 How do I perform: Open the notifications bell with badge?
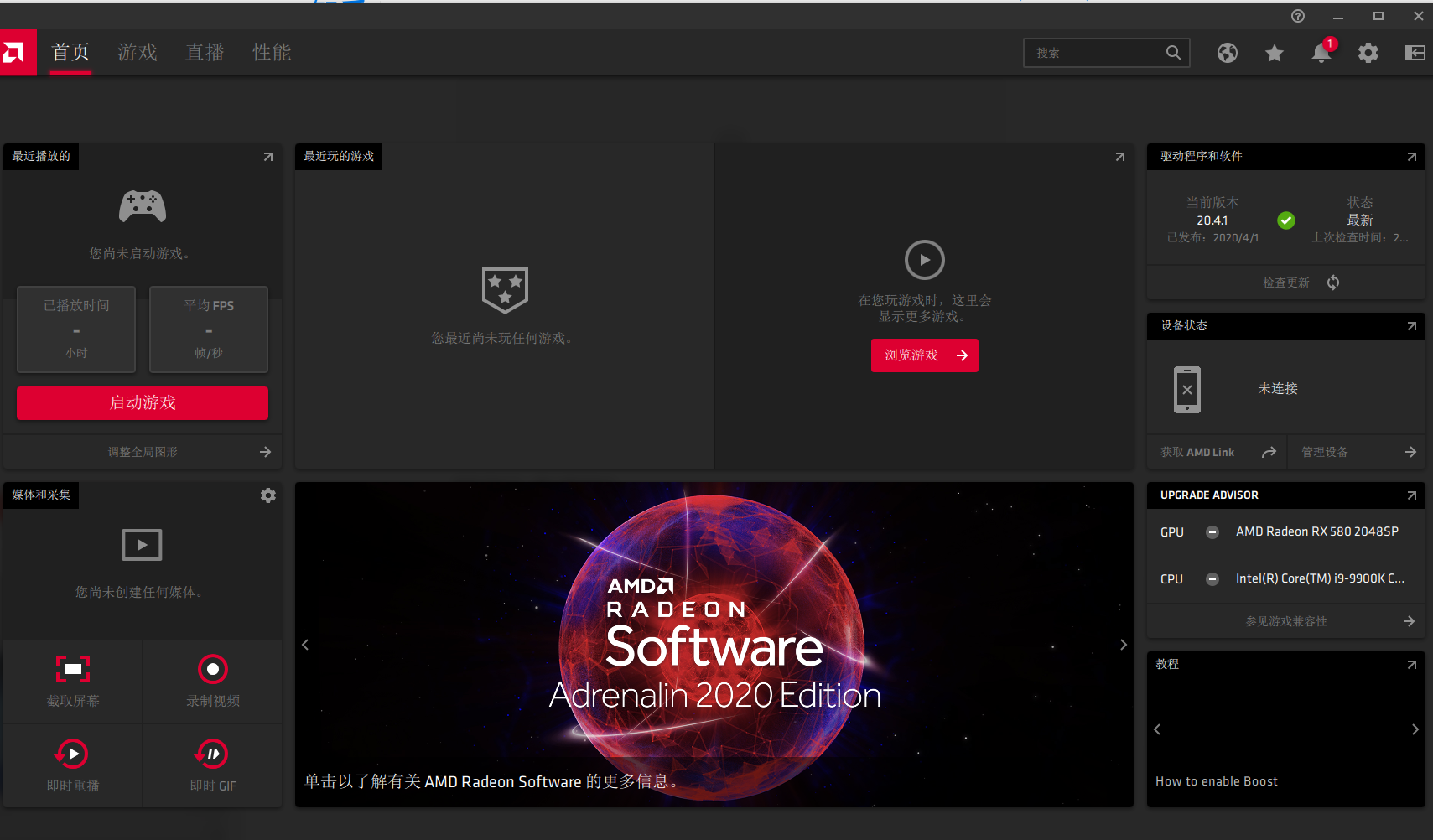tap(1321, 53)
